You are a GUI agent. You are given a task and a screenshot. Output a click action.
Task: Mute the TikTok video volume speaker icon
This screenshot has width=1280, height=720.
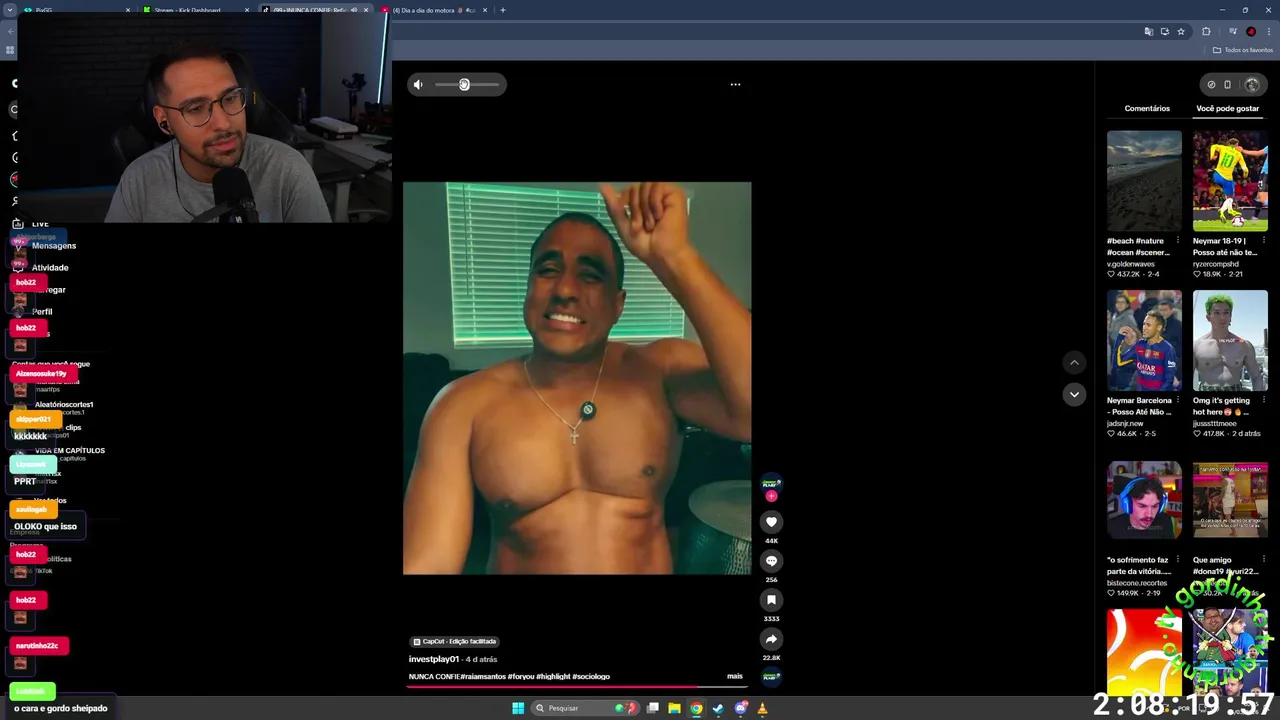(x=418, y=85)
